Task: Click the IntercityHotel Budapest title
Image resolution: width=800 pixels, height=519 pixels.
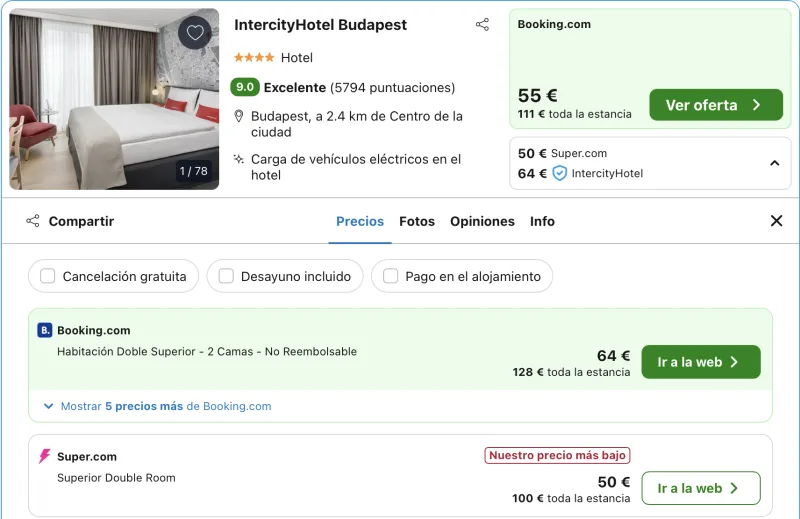Action: pos(320,25)
